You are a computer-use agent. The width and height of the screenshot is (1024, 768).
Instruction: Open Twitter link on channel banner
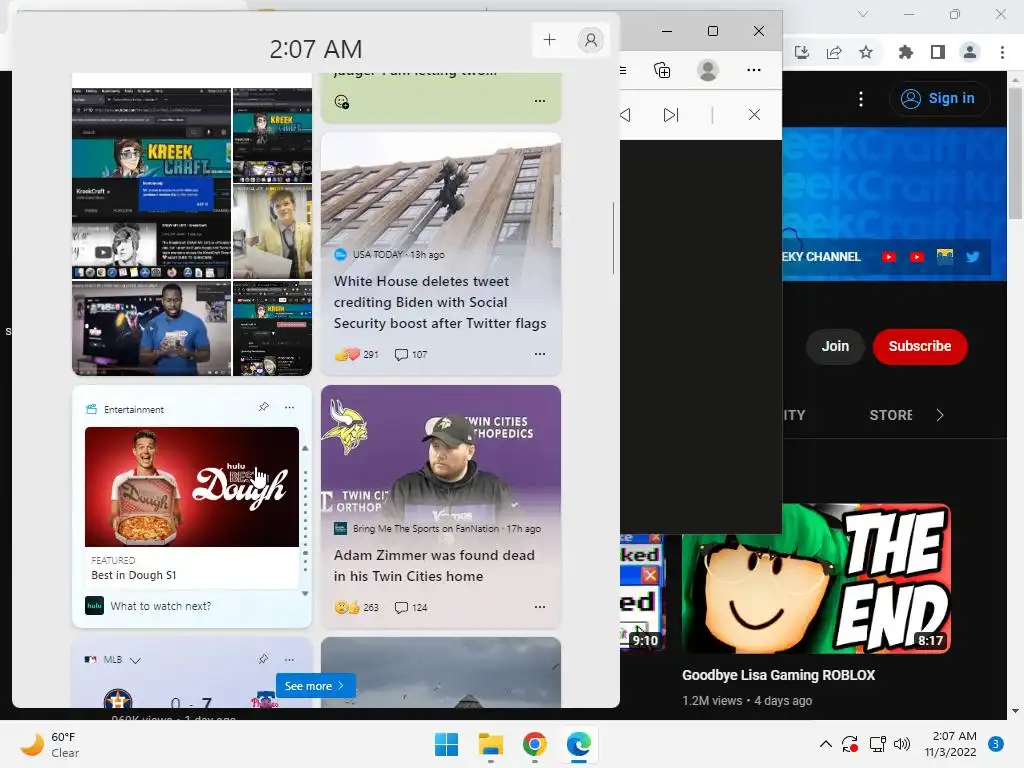click(x=972, y=257)
